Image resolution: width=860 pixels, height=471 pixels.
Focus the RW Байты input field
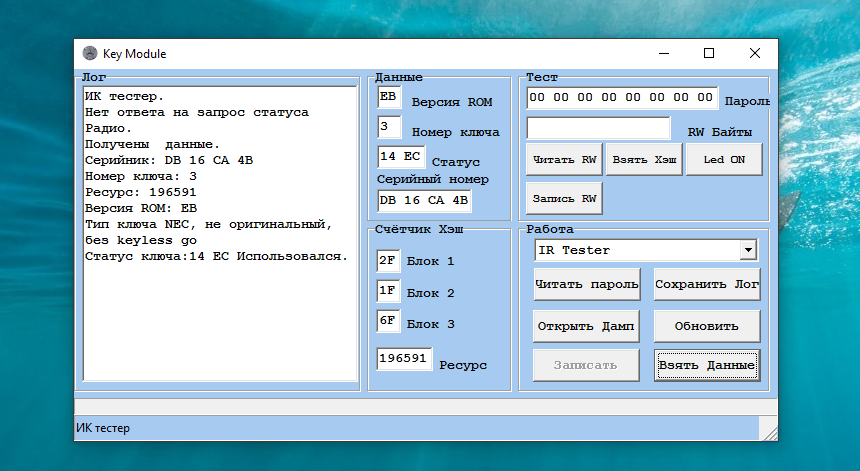pos(598,129)
